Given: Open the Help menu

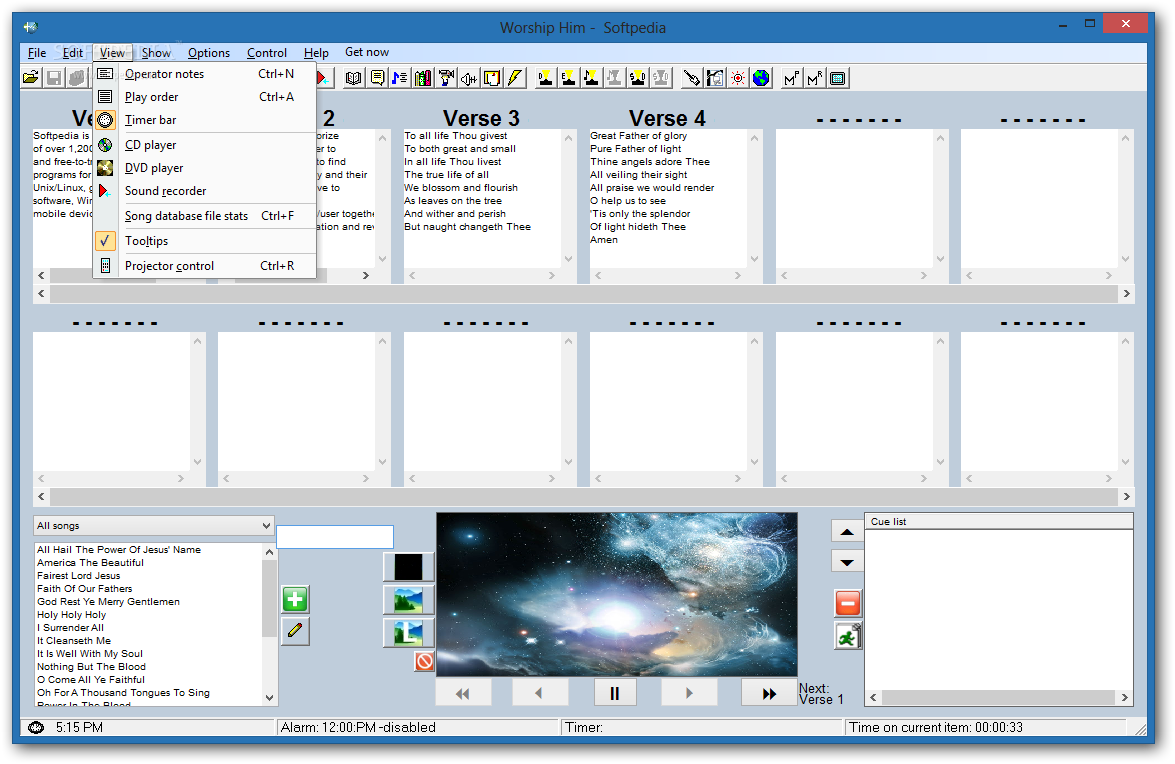Looking at the screenshot, I should [315, 52].
